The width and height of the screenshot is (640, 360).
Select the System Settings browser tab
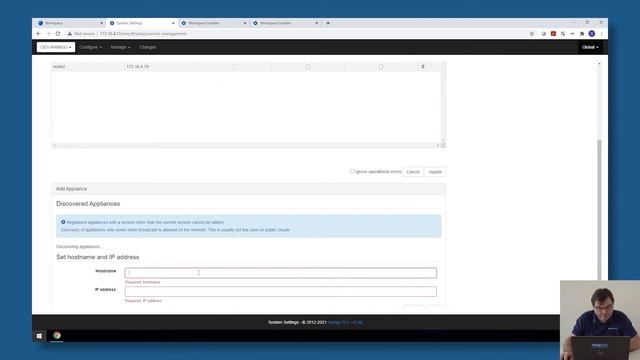click(x=142, y=23)
